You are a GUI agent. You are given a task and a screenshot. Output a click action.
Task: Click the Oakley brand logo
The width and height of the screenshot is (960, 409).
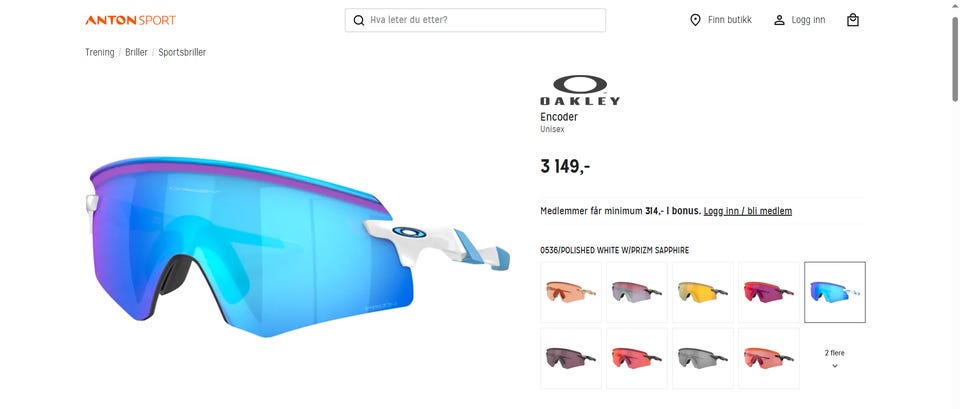tap(580, 90)
